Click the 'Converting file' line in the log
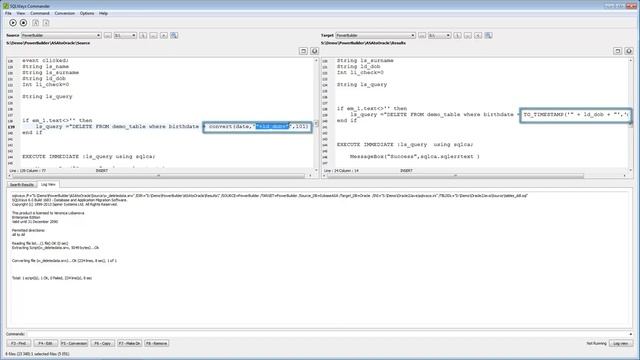This screenshot has height=360, width=640. click(x=64, y=260)
